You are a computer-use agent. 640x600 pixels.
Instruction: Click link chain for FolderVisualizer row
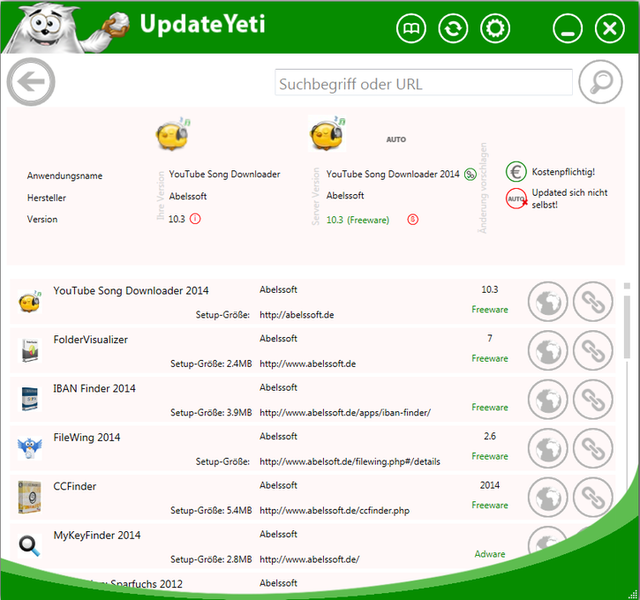click(593, 351)
